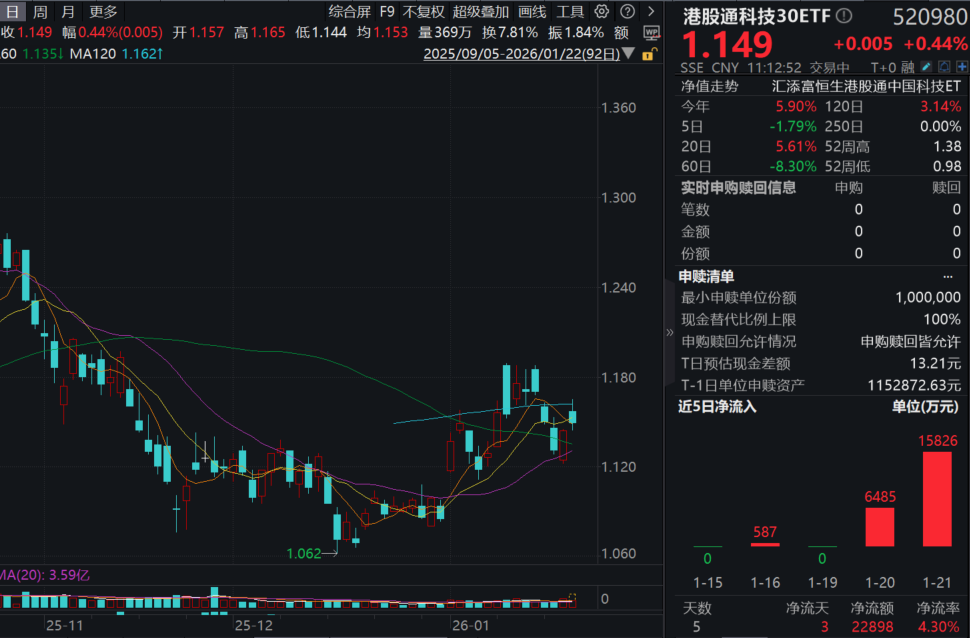Click the blue plus icon to add to watchlist
970x638 pixels.
pyautogui.click(x=962, y=66)
